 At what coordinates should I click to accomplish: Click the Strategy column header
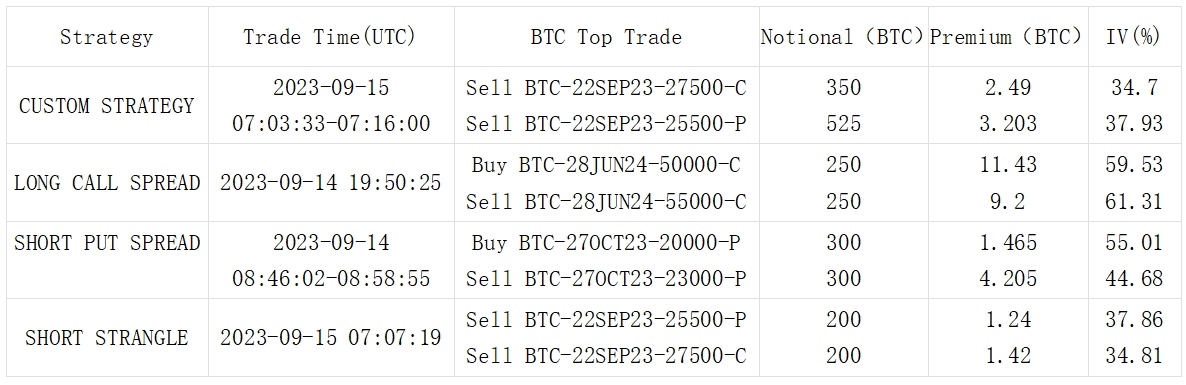(107, 37)
